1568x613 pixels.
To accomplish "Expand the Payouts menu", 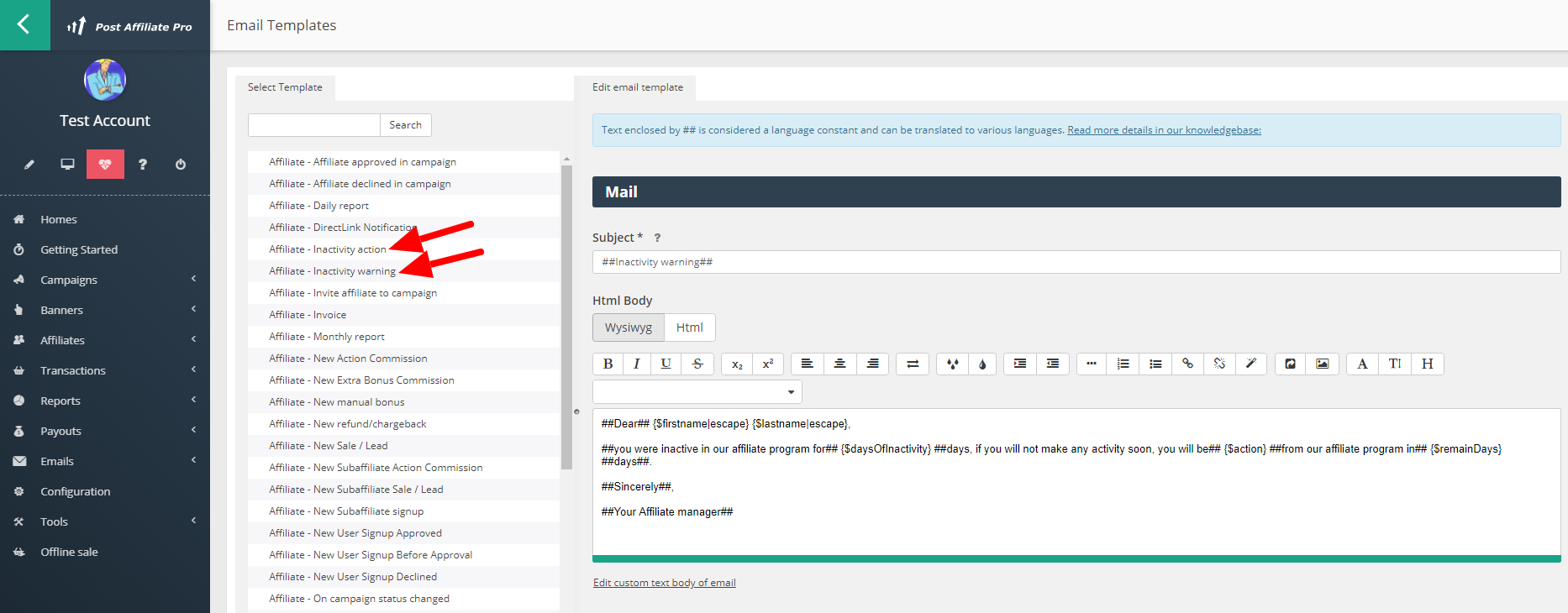I will point(105,431).
